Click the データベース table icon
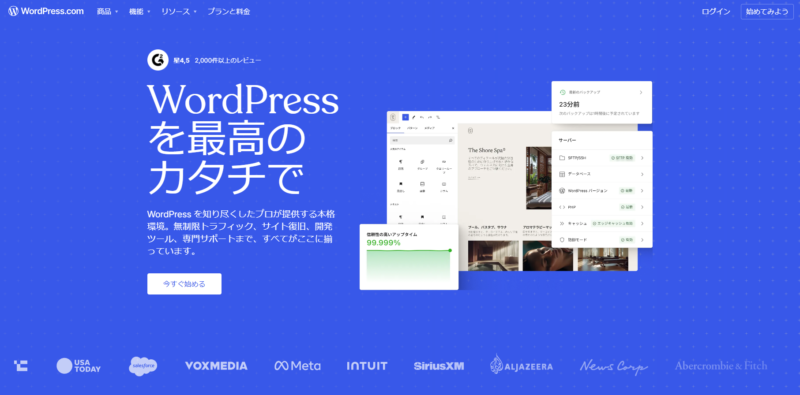Screen dimensions: 800x395 562,174
